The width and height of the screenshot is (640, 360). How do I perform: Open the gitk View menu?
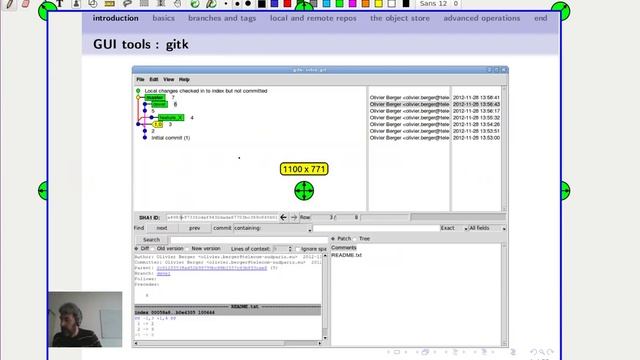click(169, 80)
